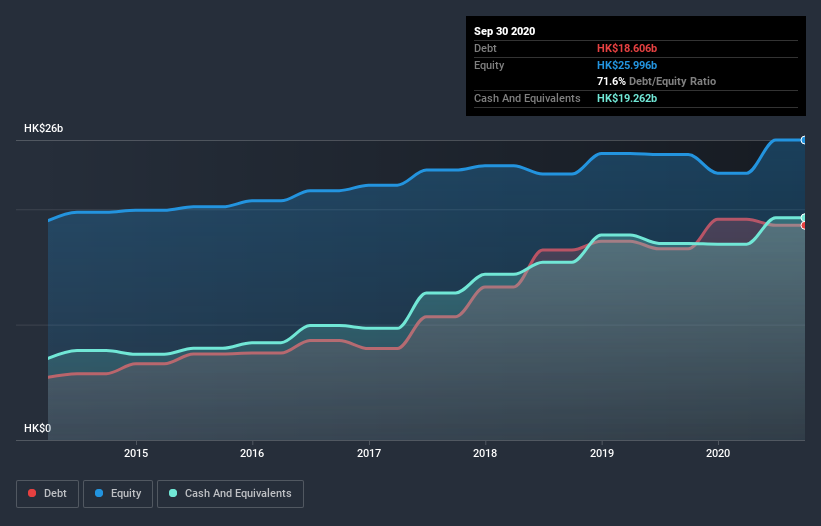
Task: Toggle the Equity legend button
Action: click(x=118, y=494)
